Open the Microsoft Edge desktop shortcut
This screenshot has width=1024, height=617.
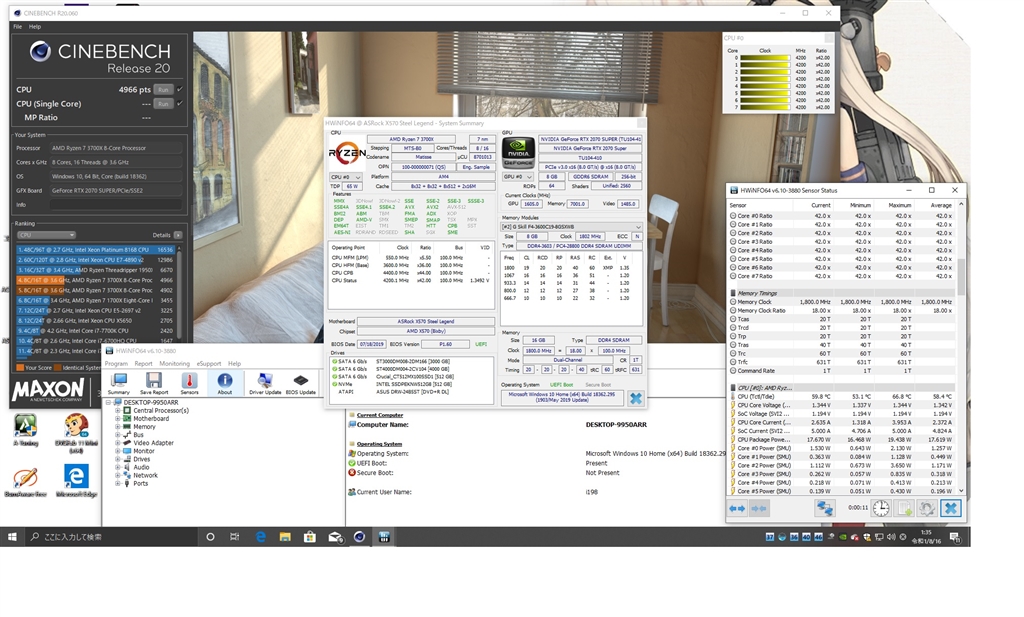coord(76,481)
